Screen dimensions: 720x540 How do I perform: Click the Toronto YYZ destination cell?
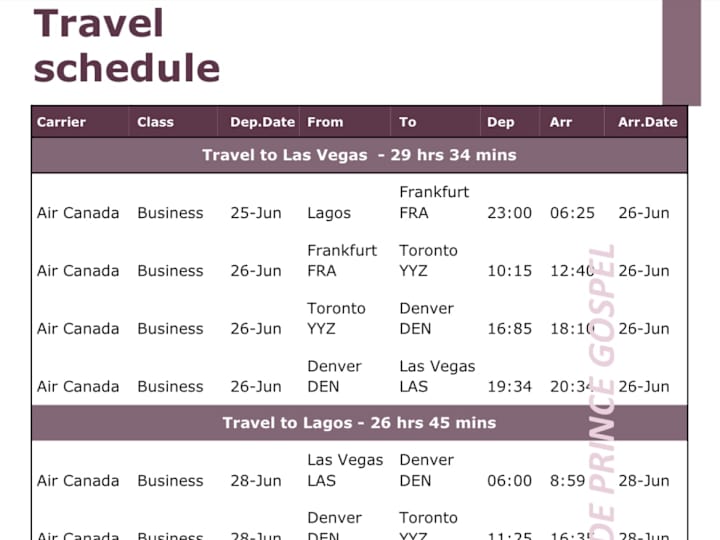428,260
